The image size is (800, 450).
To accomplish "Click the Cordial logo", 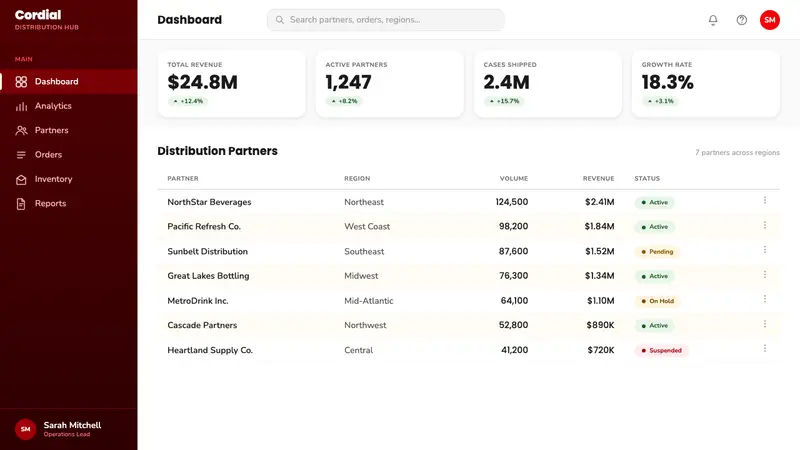I will click(x=38, y=15).
